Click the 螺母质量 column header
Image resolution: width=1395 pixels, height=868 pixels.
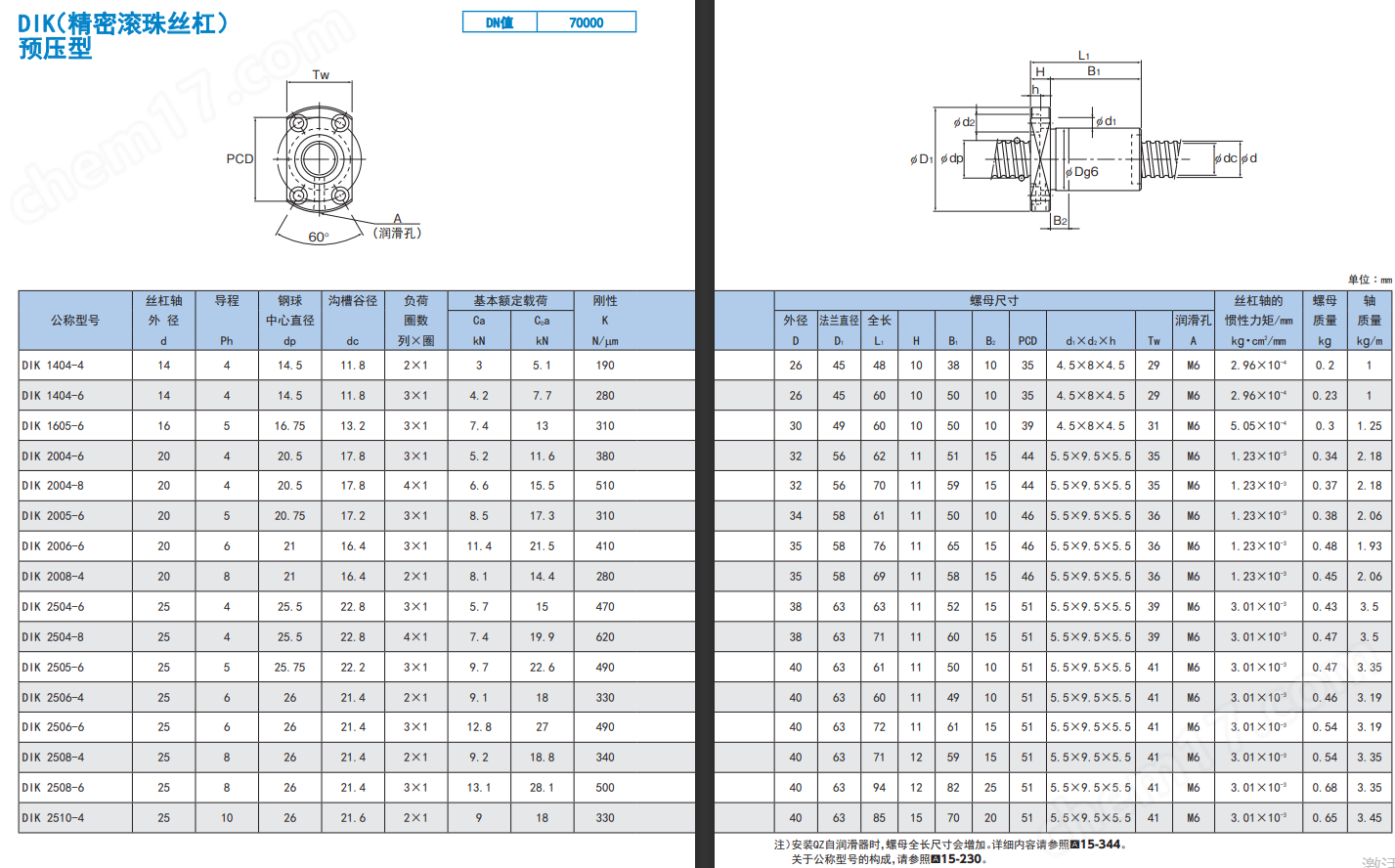click(1325, 321)
